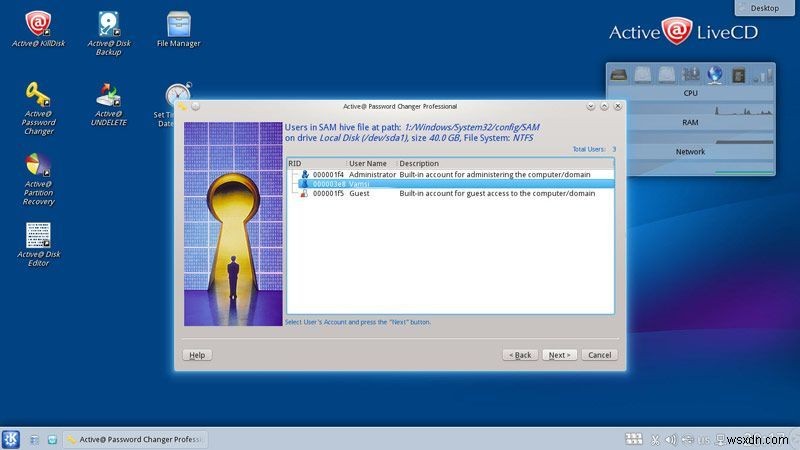Click the CPU monitor label
The image size is (800, 450).
(x=690, y=93)
